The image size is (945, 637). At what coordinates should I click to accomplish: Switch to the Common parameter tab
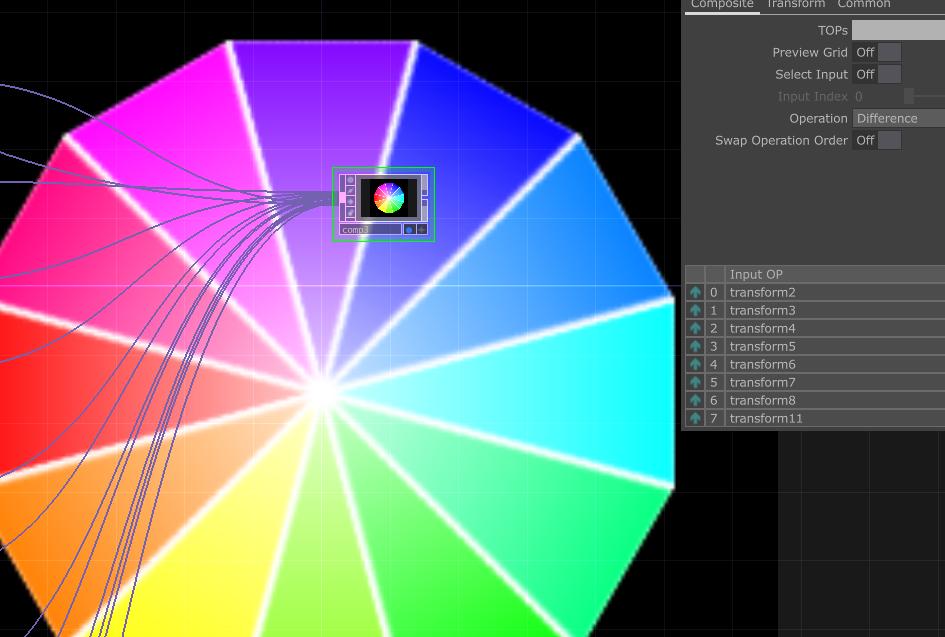[864, 5]
